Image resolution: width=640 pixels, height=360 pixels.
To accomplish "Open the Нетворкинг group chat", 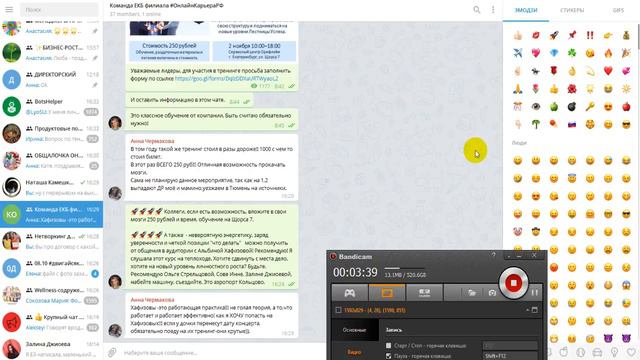I will 51,241.
